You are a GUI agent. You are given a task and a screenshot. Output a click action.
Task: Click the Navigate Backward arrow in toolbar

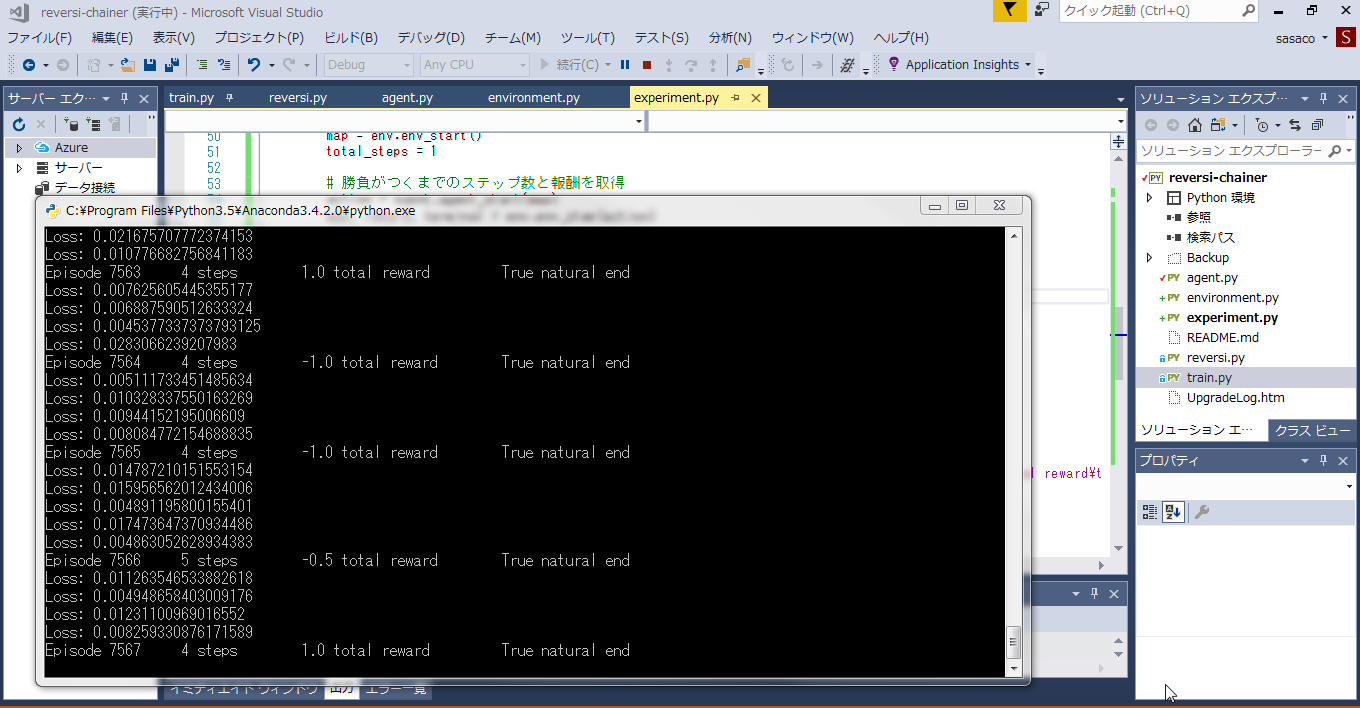[x=28, y=65]
